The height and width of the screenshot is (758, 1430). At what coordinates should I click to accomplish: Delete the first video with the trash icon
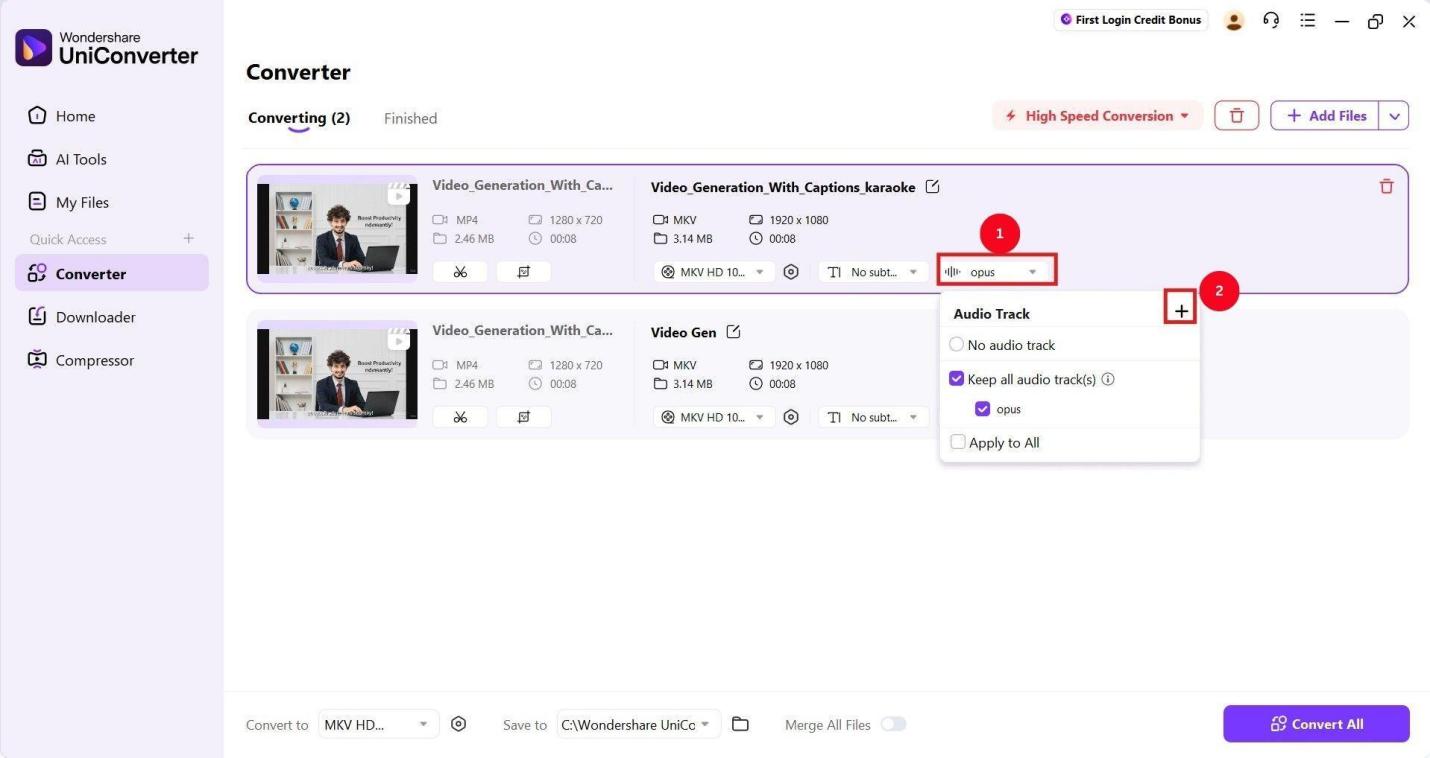click(1386, 185)
